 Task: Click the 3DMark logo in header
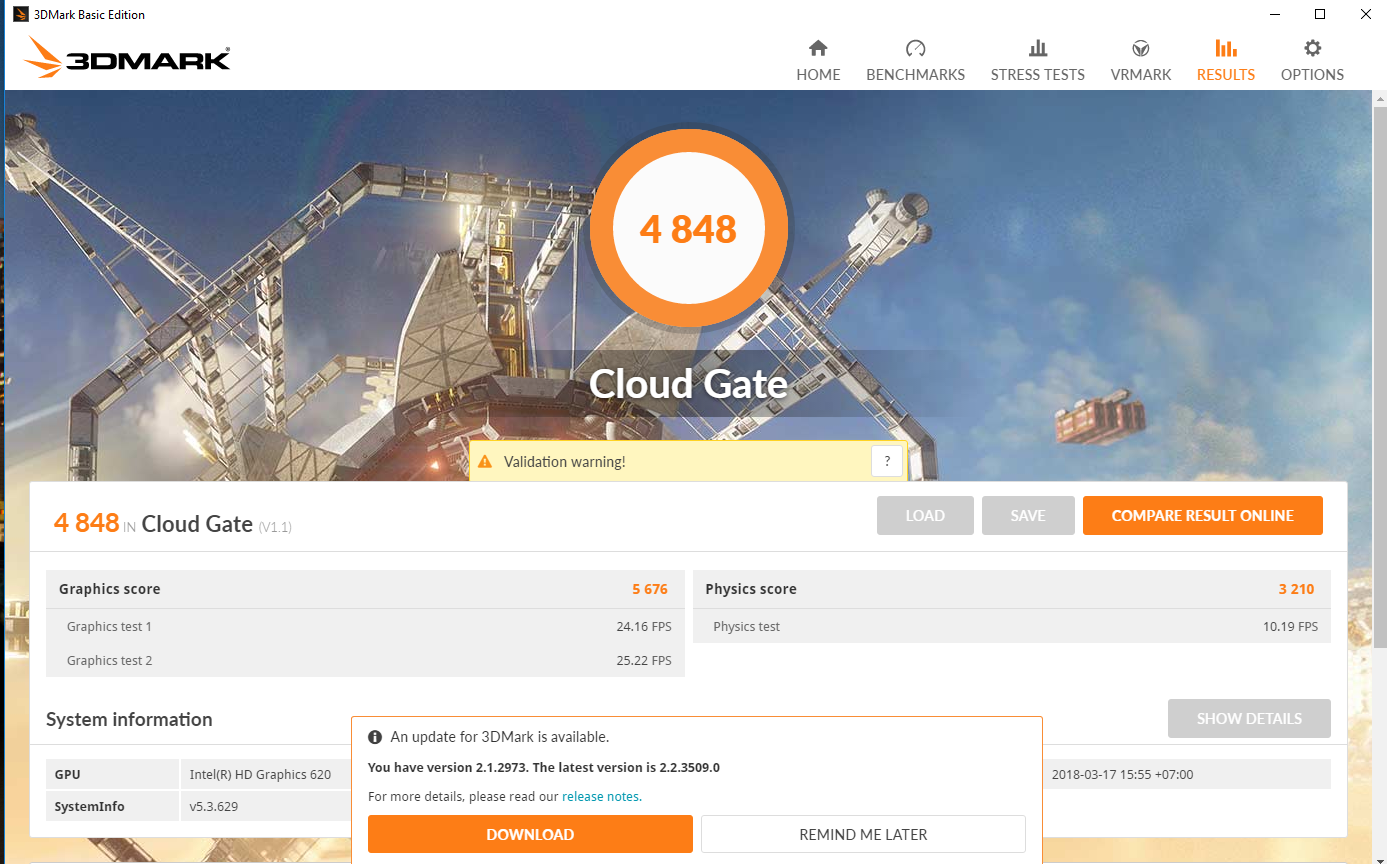[x=127, y=58]
